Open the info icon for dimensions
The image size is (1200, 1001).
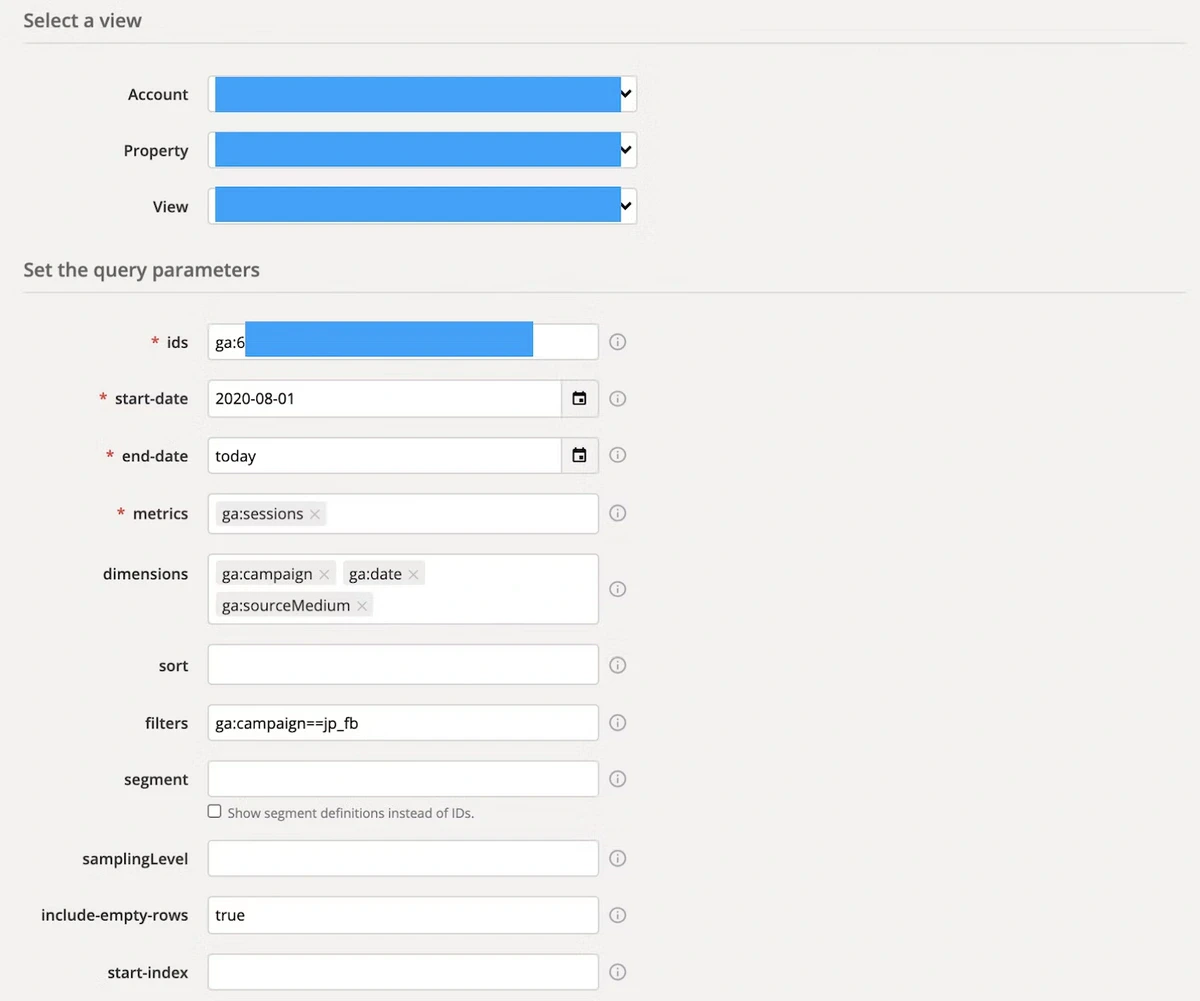[617, 589]
